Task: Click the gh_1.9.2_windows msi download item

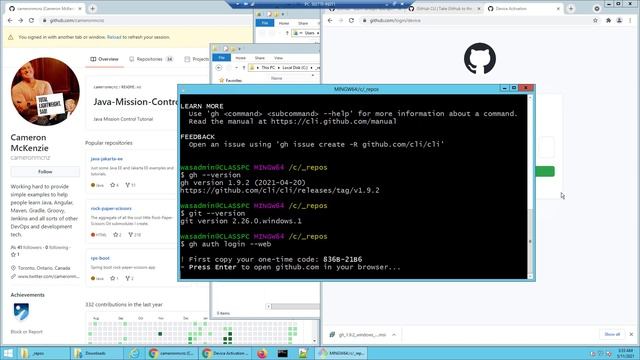Action: click(358, 335)
